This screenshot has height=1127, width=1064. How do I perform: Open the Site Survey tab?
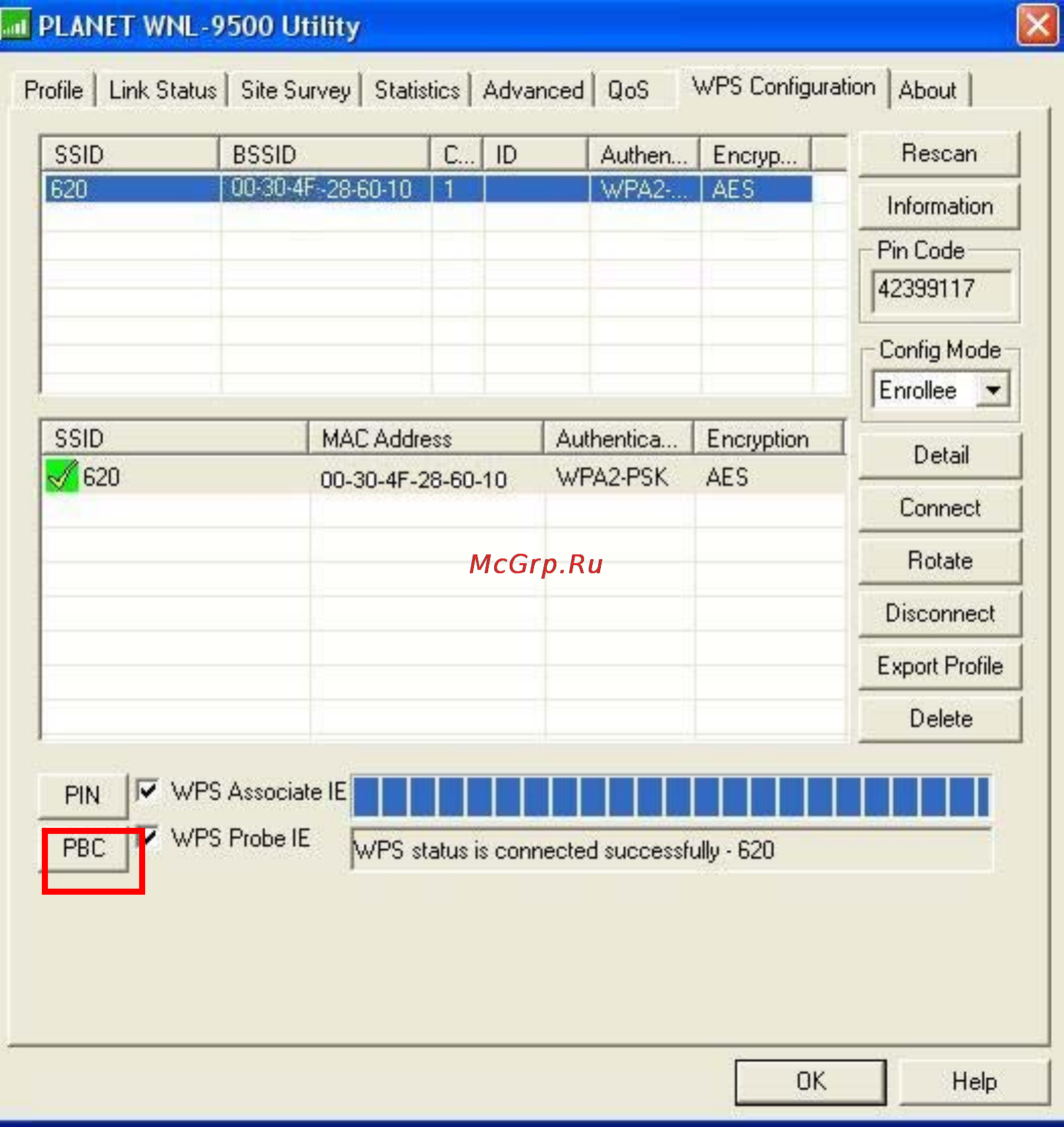tap(296, 90)
